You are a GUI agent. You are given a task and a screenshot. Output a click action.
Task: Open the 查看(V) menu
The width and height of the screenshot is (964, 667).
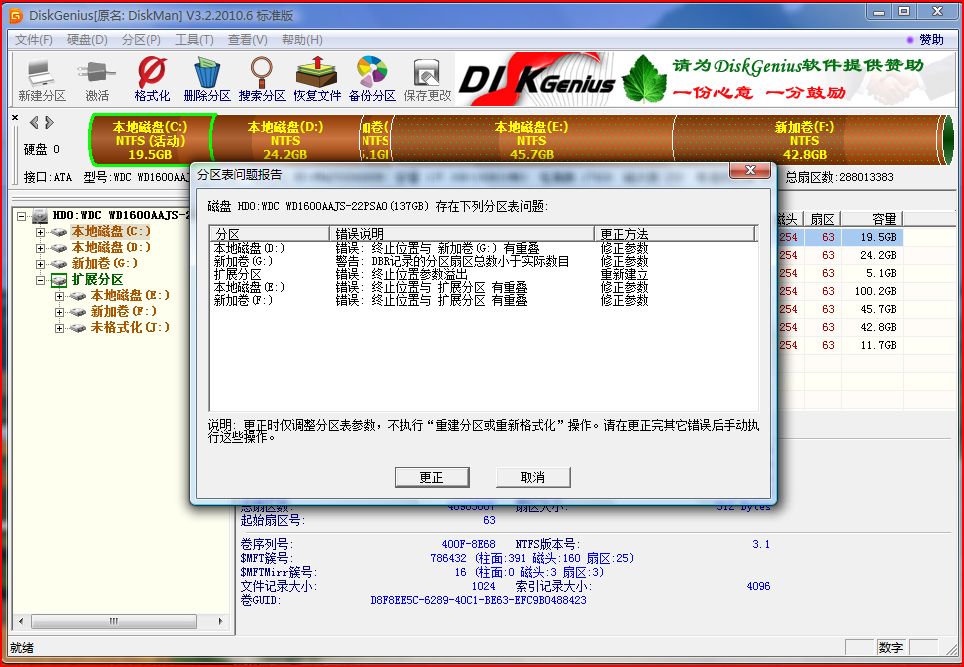247,39
